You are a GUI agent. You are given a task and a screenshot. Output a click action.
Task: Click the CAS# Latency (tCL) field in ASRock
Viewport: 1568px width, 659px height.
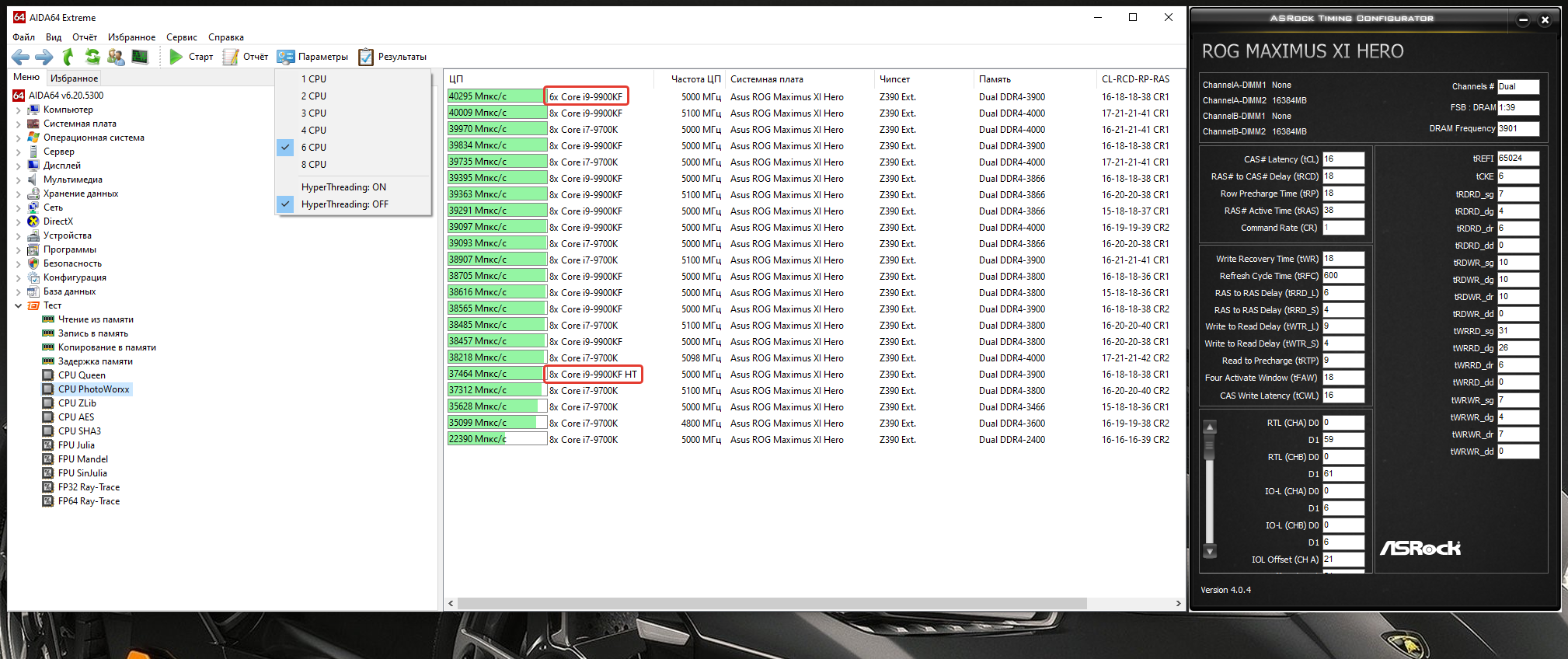coord(1343,159)
